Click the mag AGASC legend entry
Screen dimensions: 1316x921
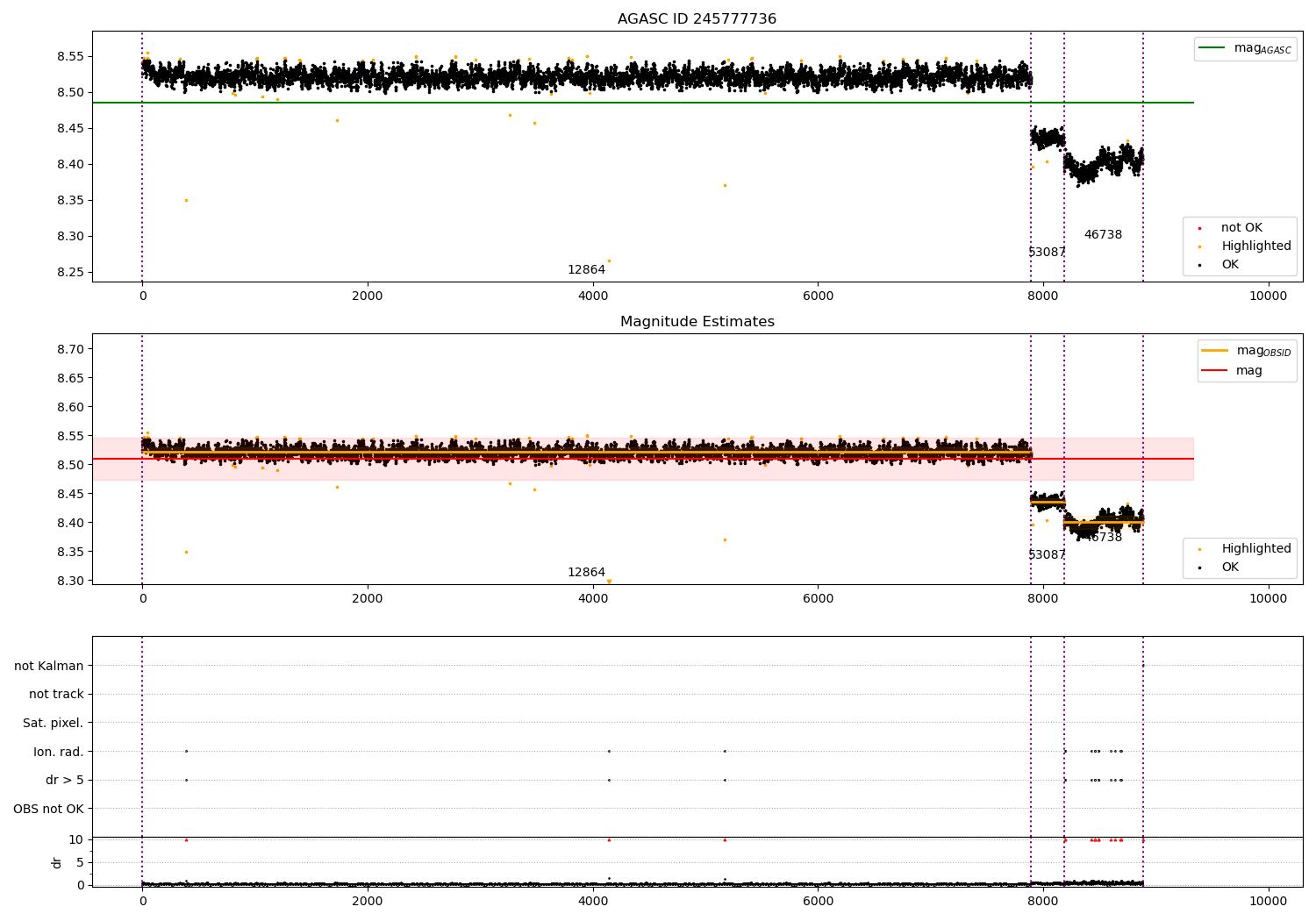[1245, 48]
